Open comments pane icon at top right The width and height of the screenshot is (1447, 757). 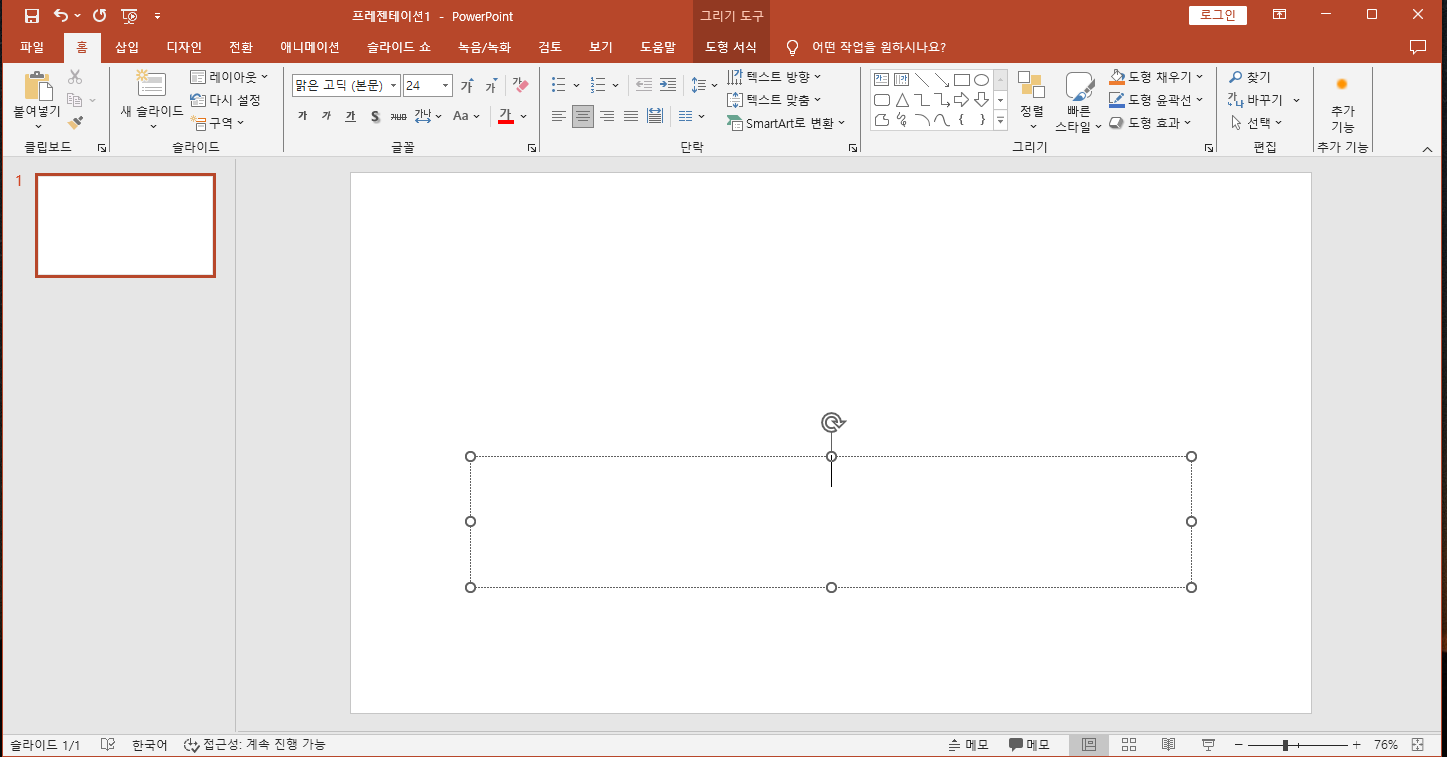point(1417,47)
